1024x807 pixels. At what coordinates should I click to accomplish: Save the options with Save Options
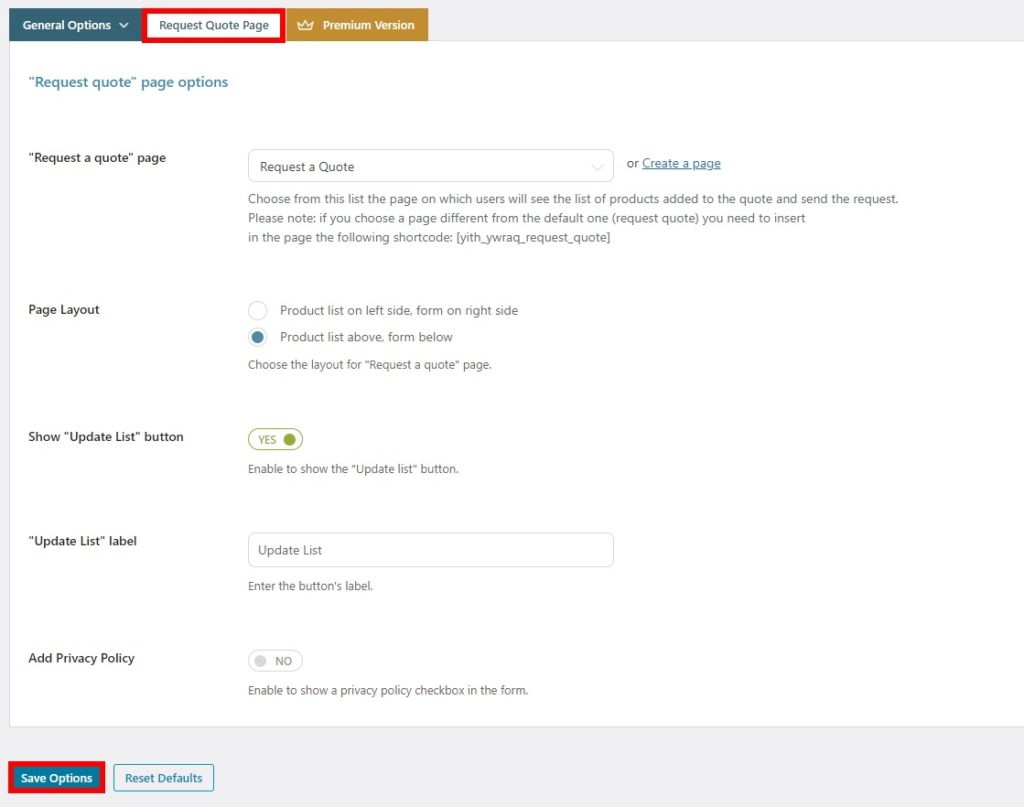(56, 778)
